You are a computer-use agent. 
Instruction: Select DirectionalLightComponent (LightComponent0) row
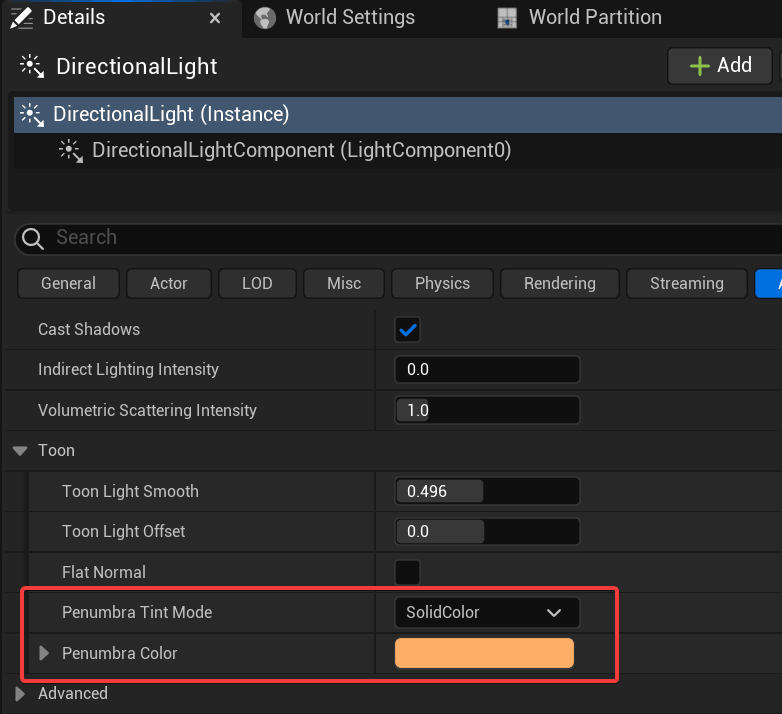point(397,151)
